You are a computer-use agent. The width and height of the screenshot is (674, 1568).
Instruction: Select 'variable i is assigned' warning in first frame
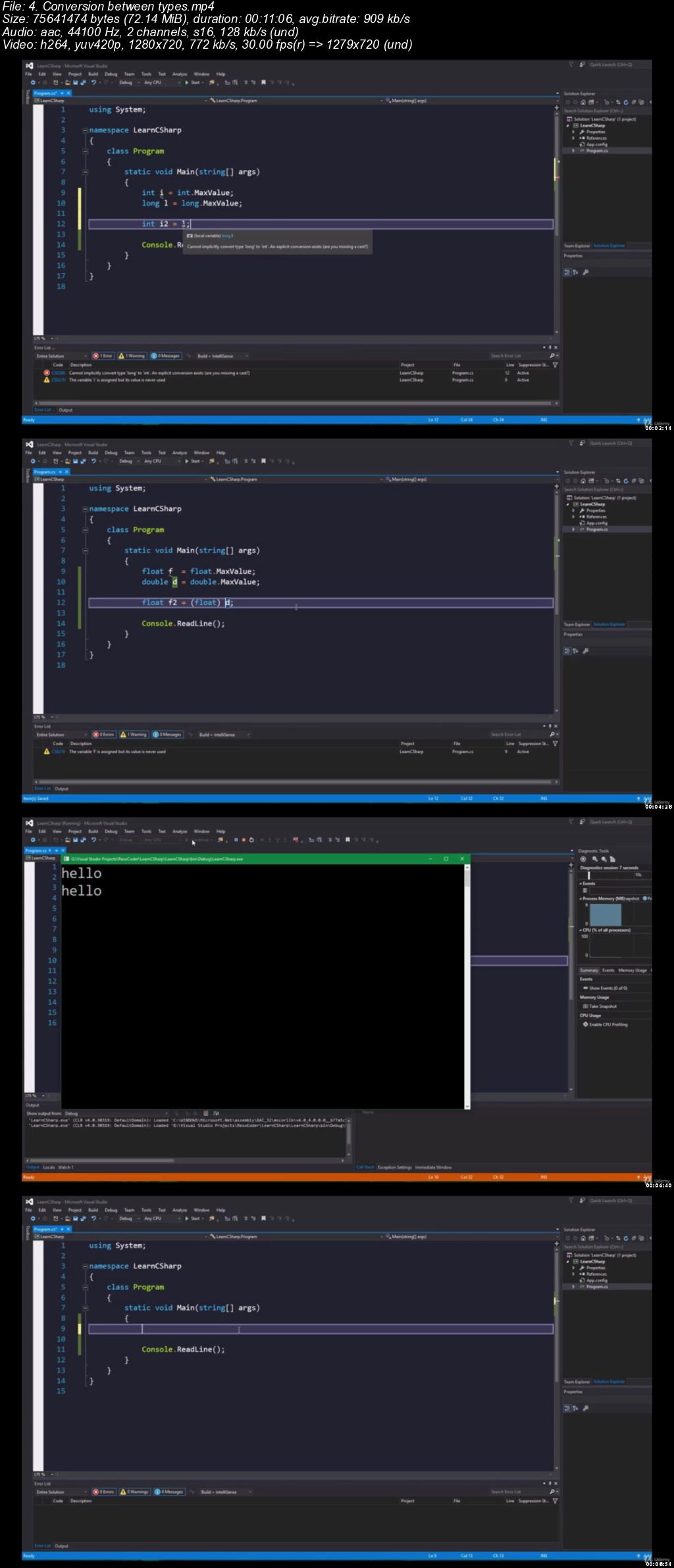tap(296, 380)
